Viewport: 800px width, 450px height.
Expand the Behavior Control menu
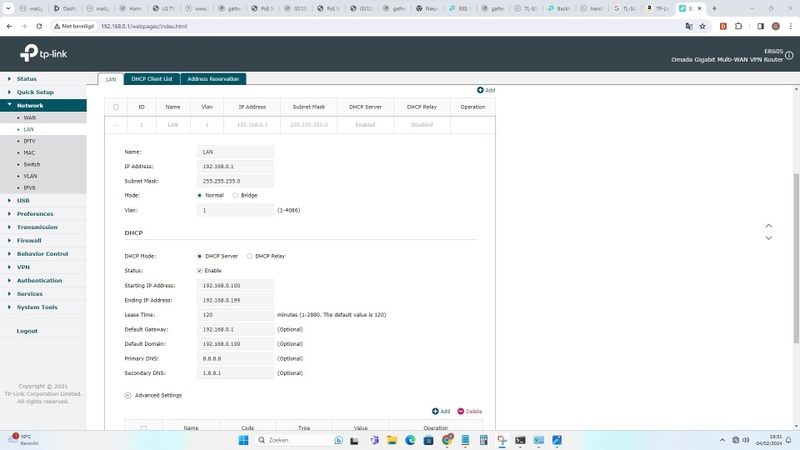point(43,254)
